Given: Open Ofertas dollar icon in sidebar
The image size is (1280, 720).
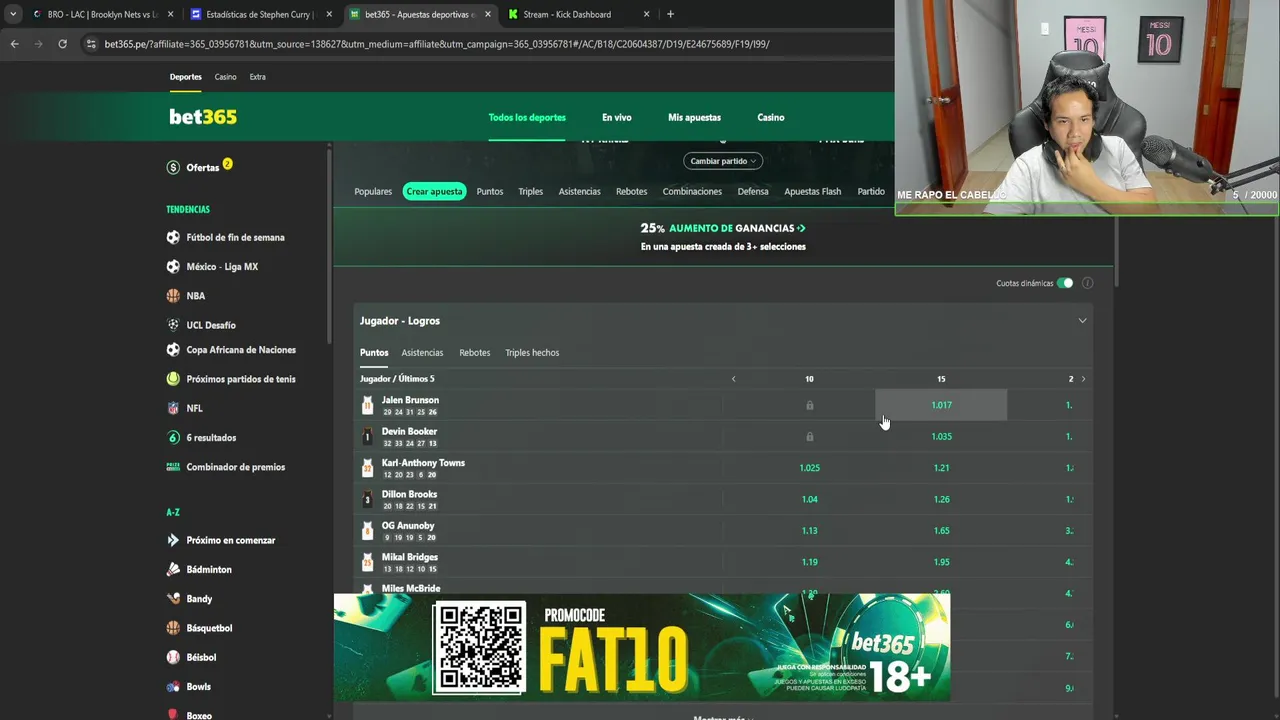Looking at the screenshot, I should [173, 167].
